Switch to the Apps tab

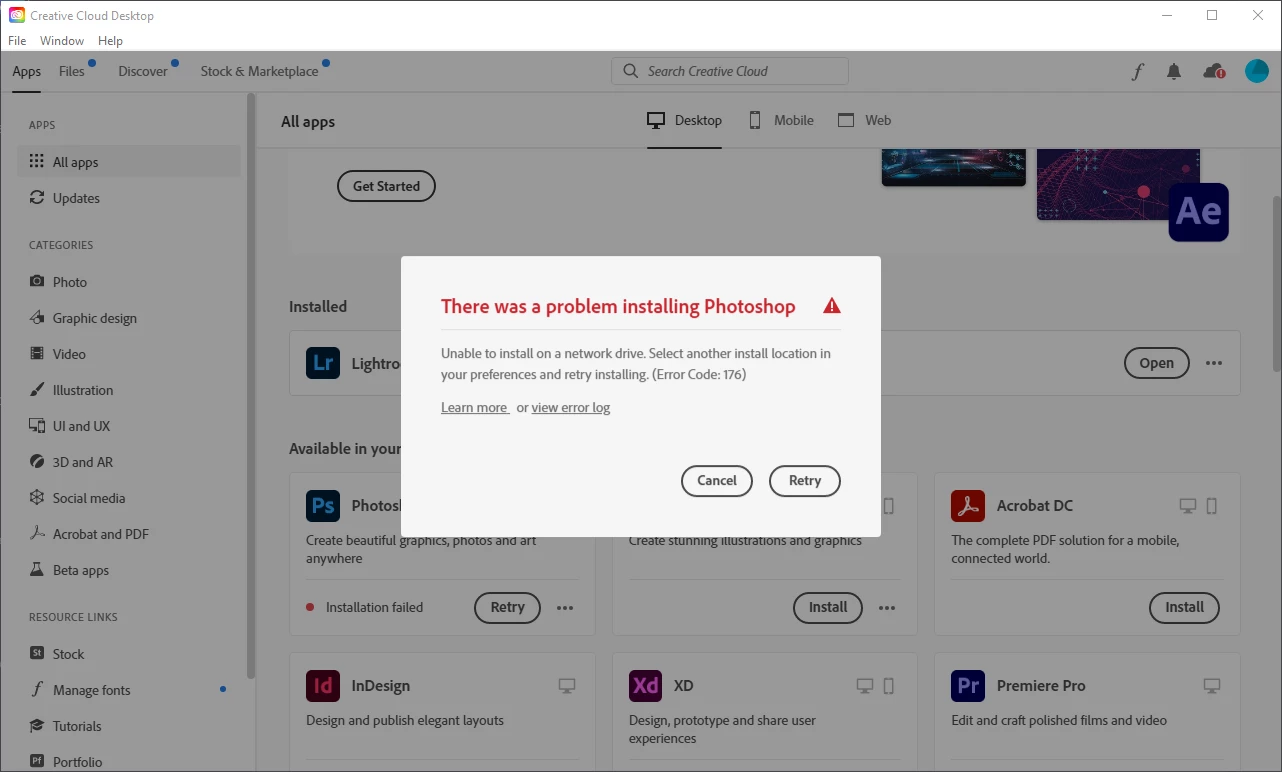pos(27,71)
